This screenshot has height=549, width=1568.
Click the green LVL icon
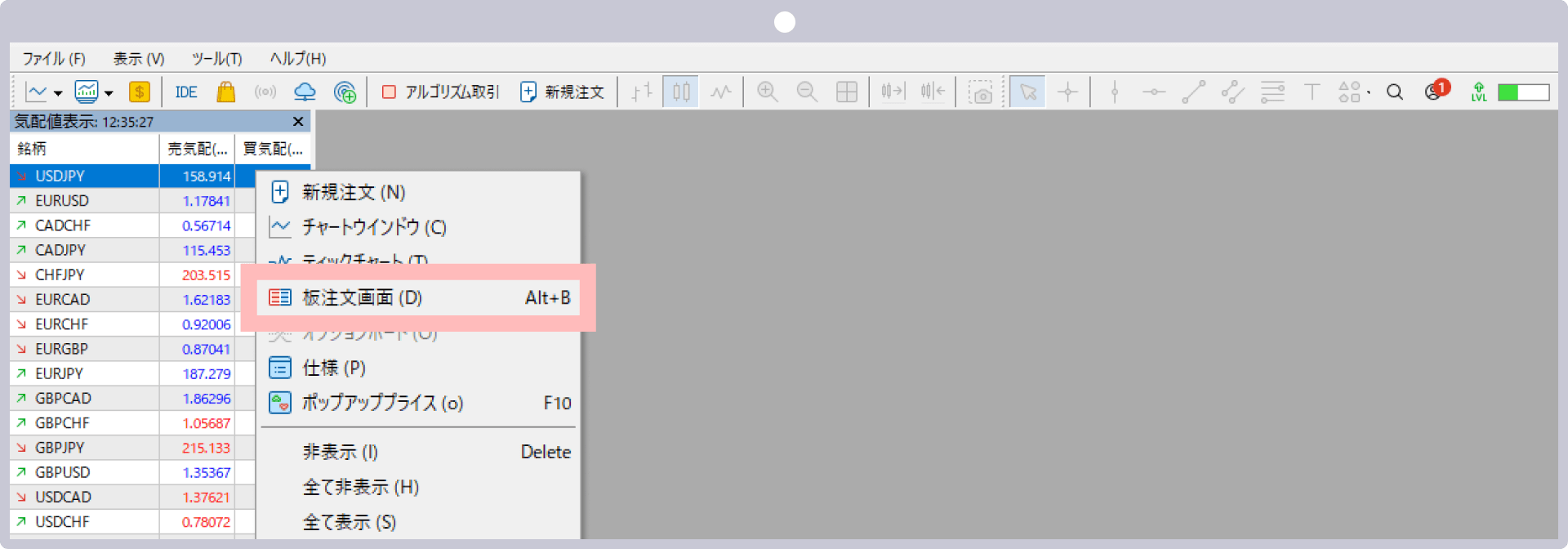point(1478,92)
